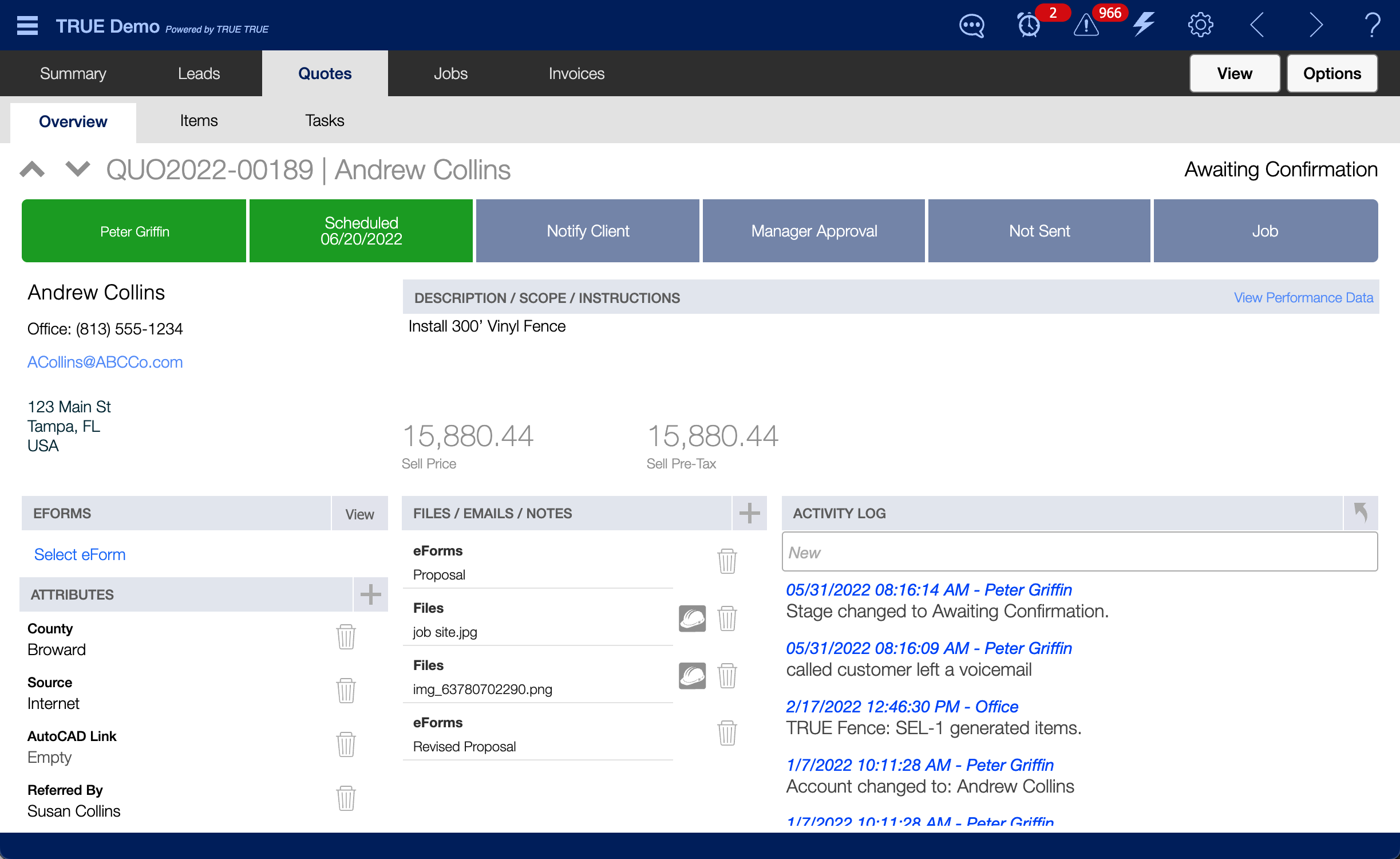Click the New activity log input field
This screenshot has height=859, width=1400.
pyautogui.click(x=1079, y=552)
